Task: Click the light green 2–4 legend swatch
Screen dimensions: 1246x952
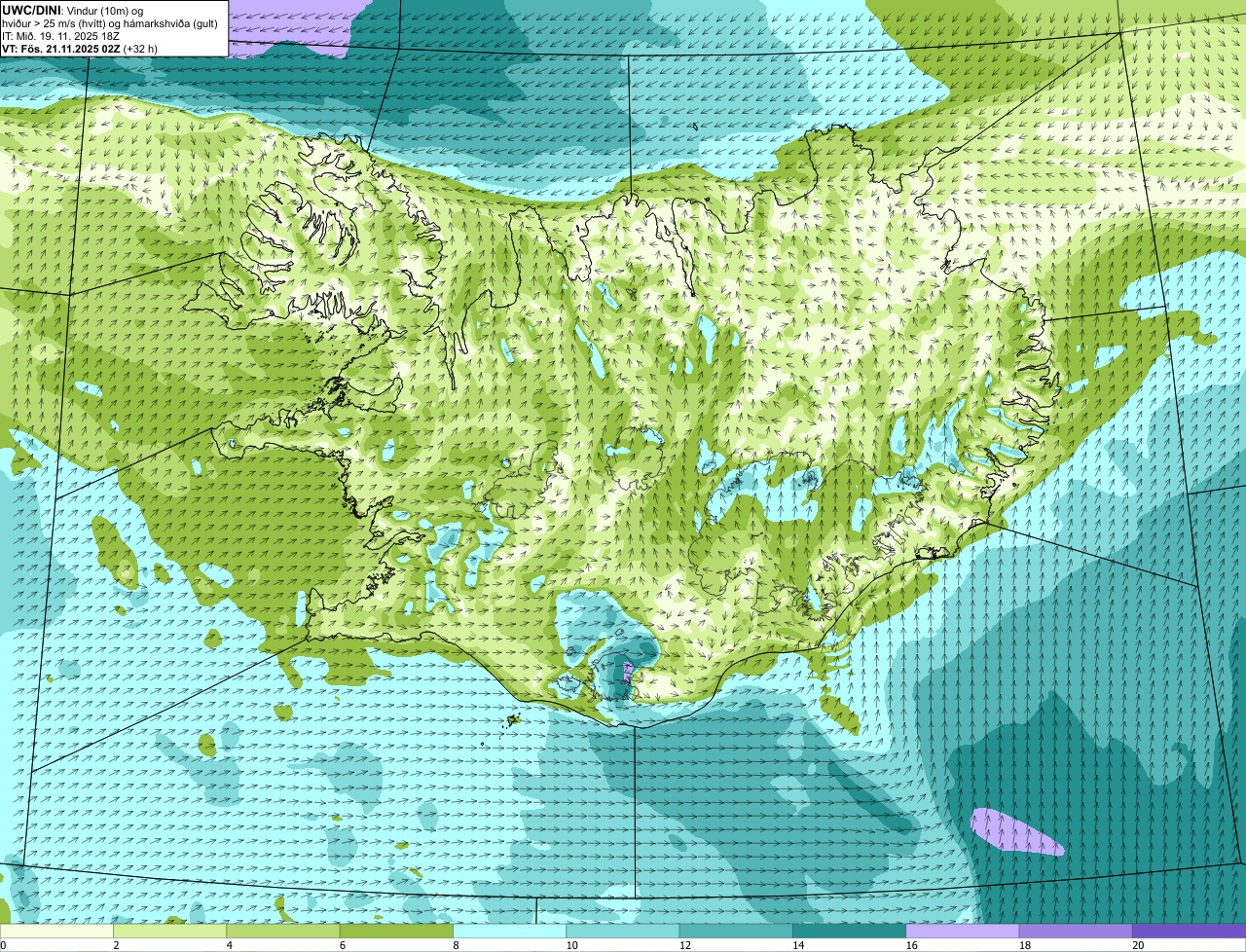Action: [170, 932]
